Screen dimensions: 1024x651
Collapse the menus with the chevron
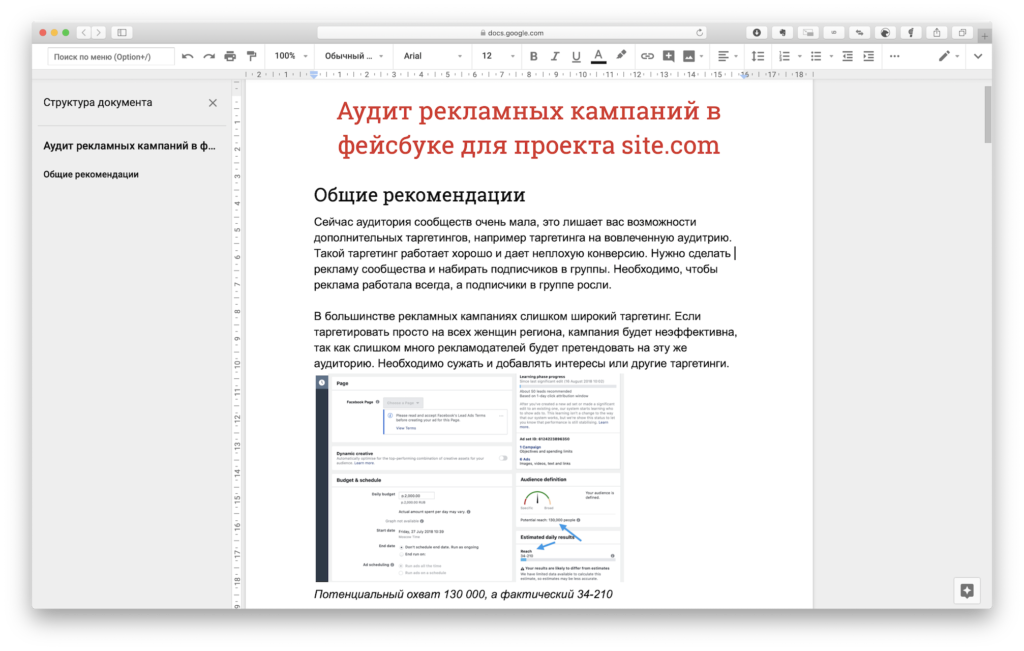point(978,57)
